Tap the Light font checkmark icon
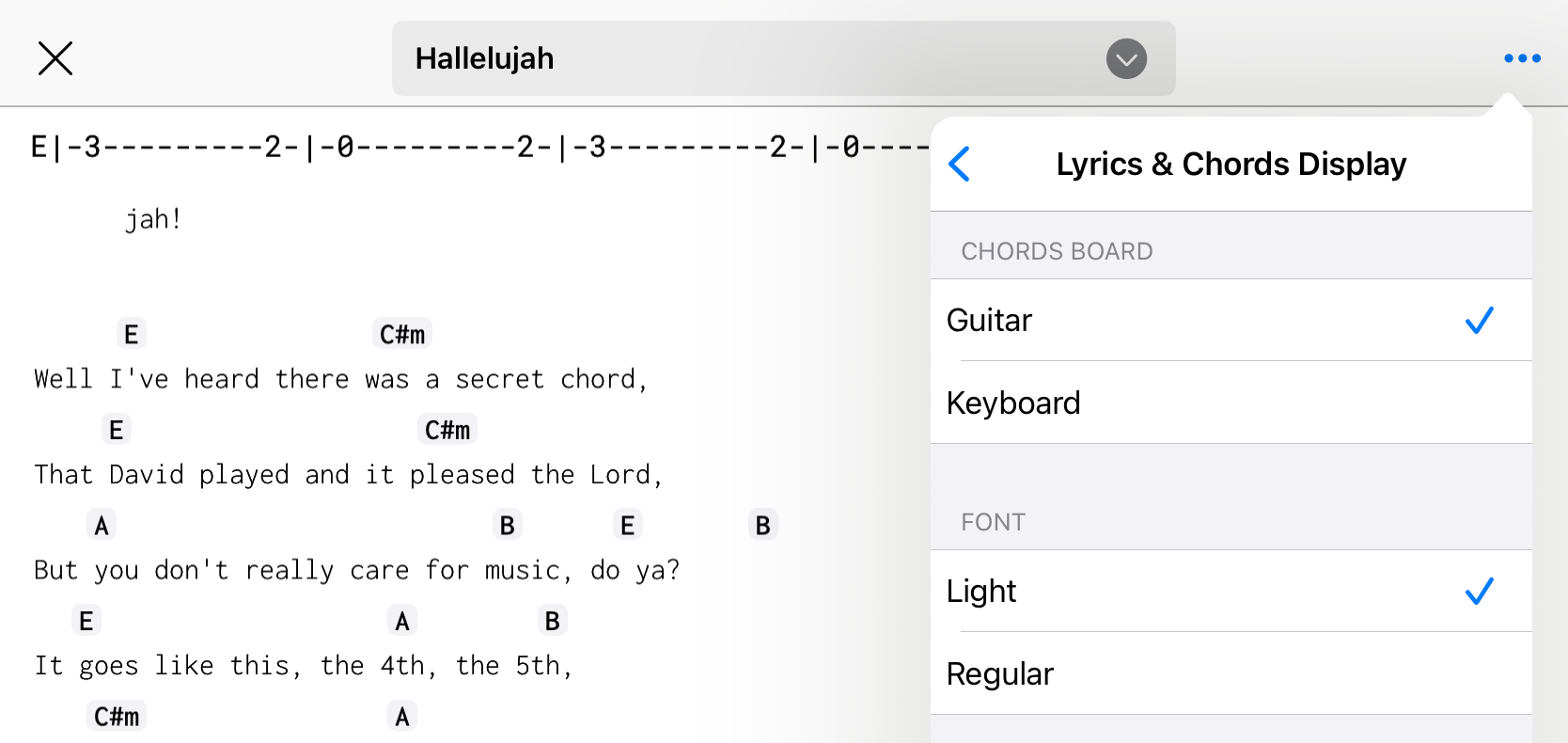This screenshot has width=1568, height=743. pyautogui.click(x=1480, y=591)
